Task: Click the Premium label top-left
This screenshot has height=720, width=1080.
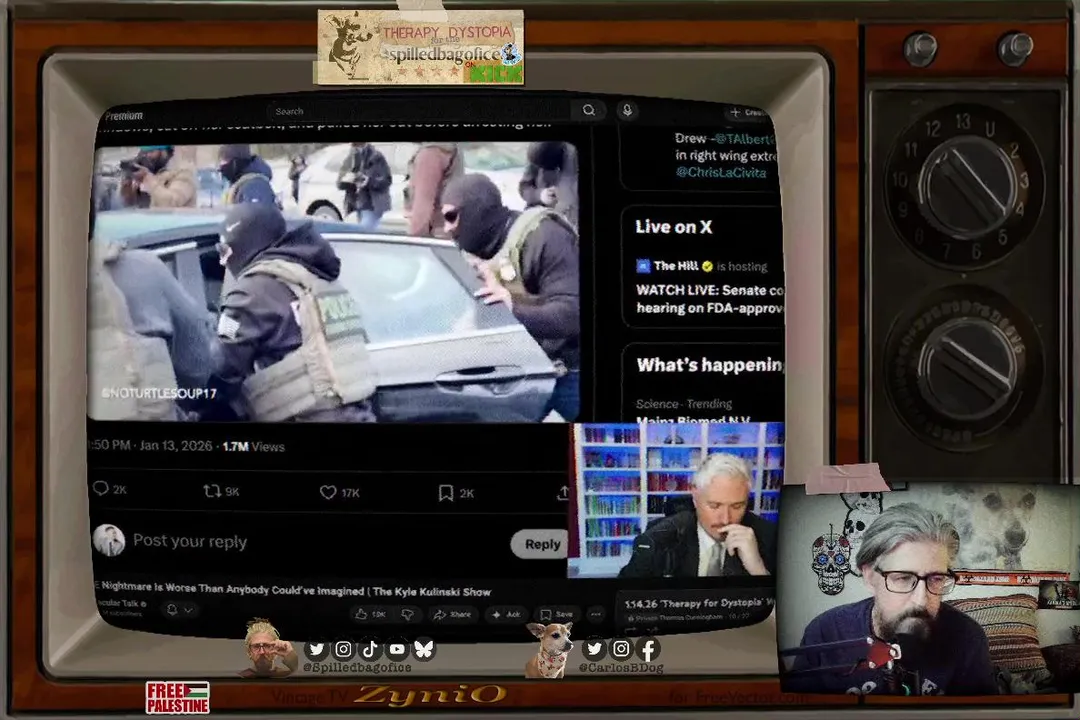Action: coord(124,116)
